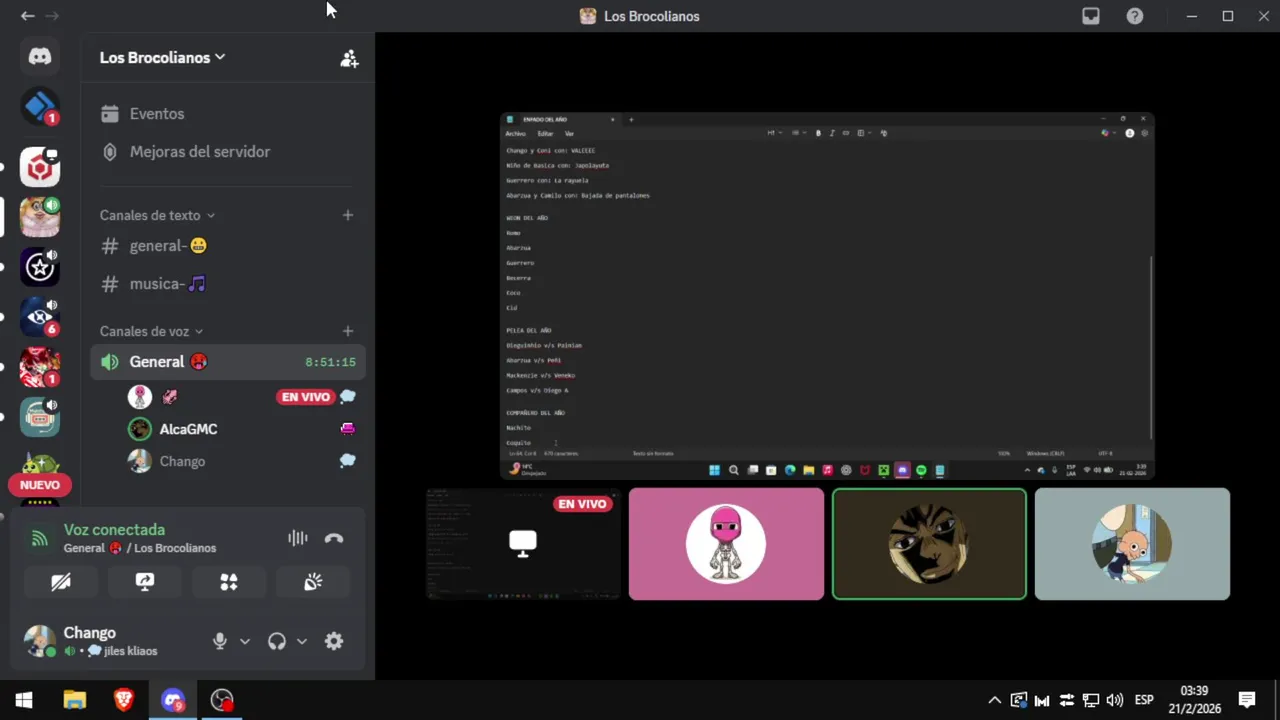1280x720 pixels.
Task: Click the Voz conectada label
Action: pos(114,530)
